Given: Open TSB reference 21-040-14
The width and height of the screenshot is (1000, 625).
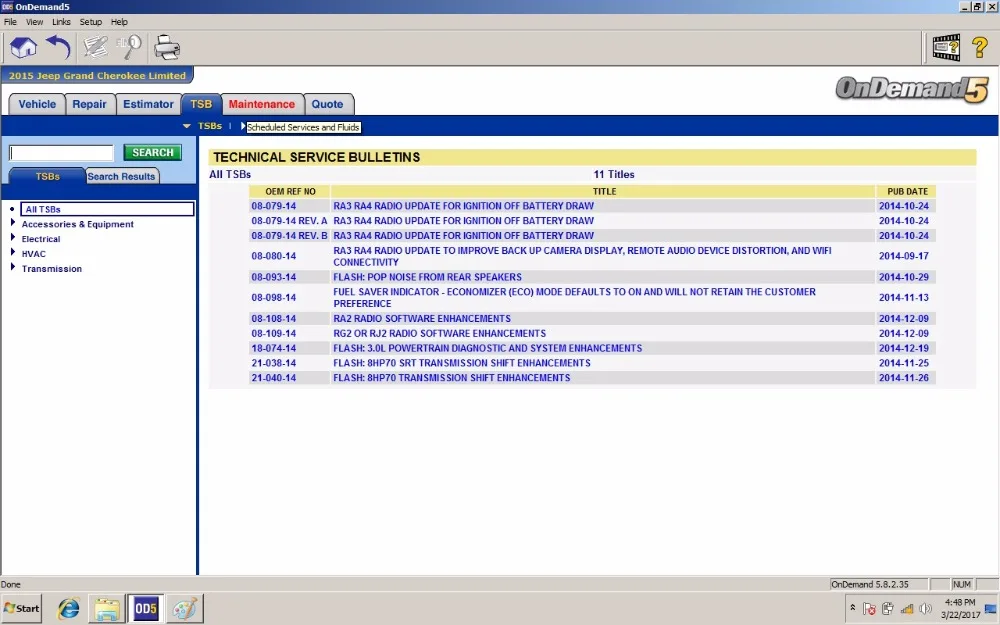Looking at the screenshot, I should [274, 378].
